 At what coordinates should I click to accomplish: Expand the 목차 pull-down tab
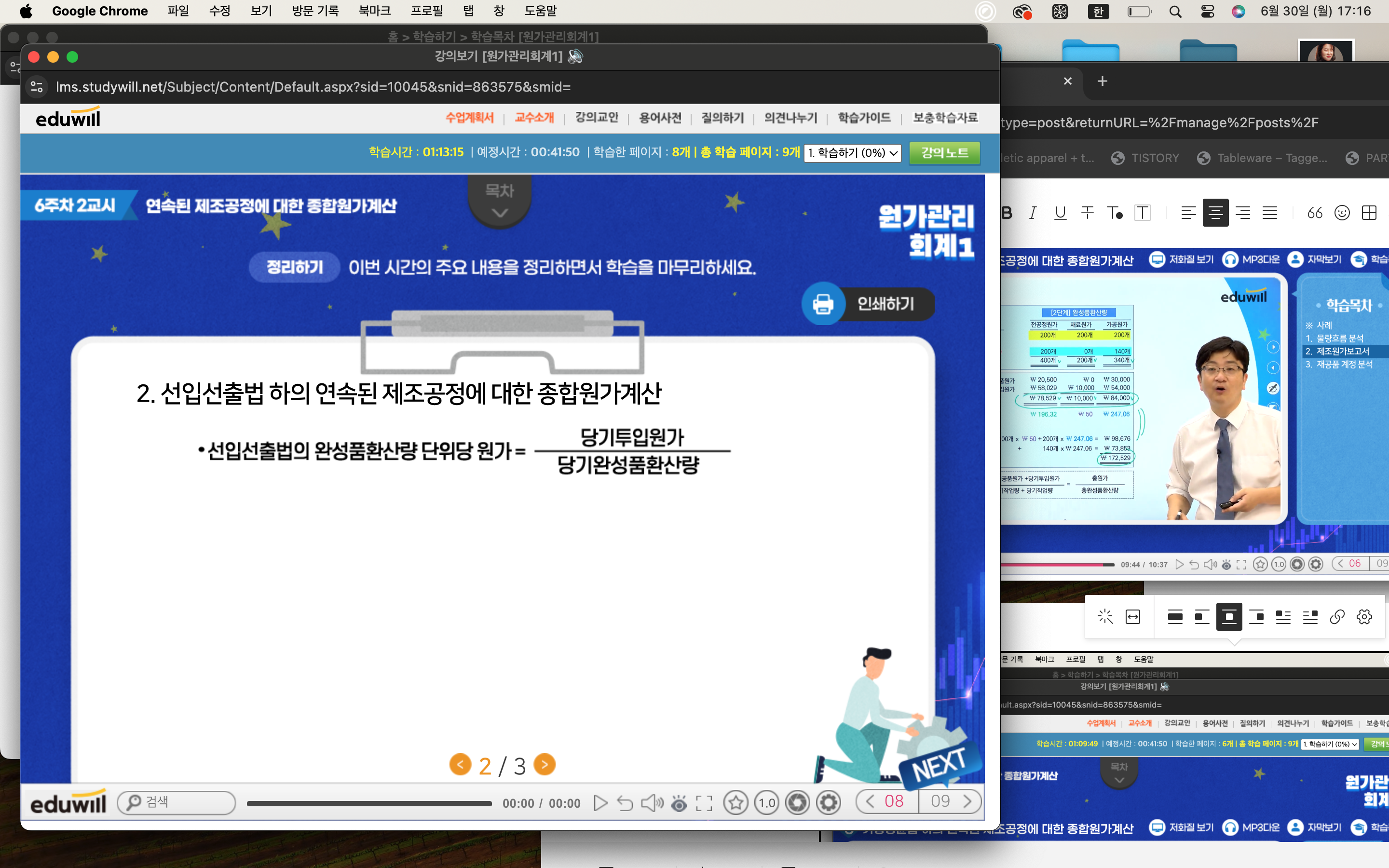click(x=499, y=201)
